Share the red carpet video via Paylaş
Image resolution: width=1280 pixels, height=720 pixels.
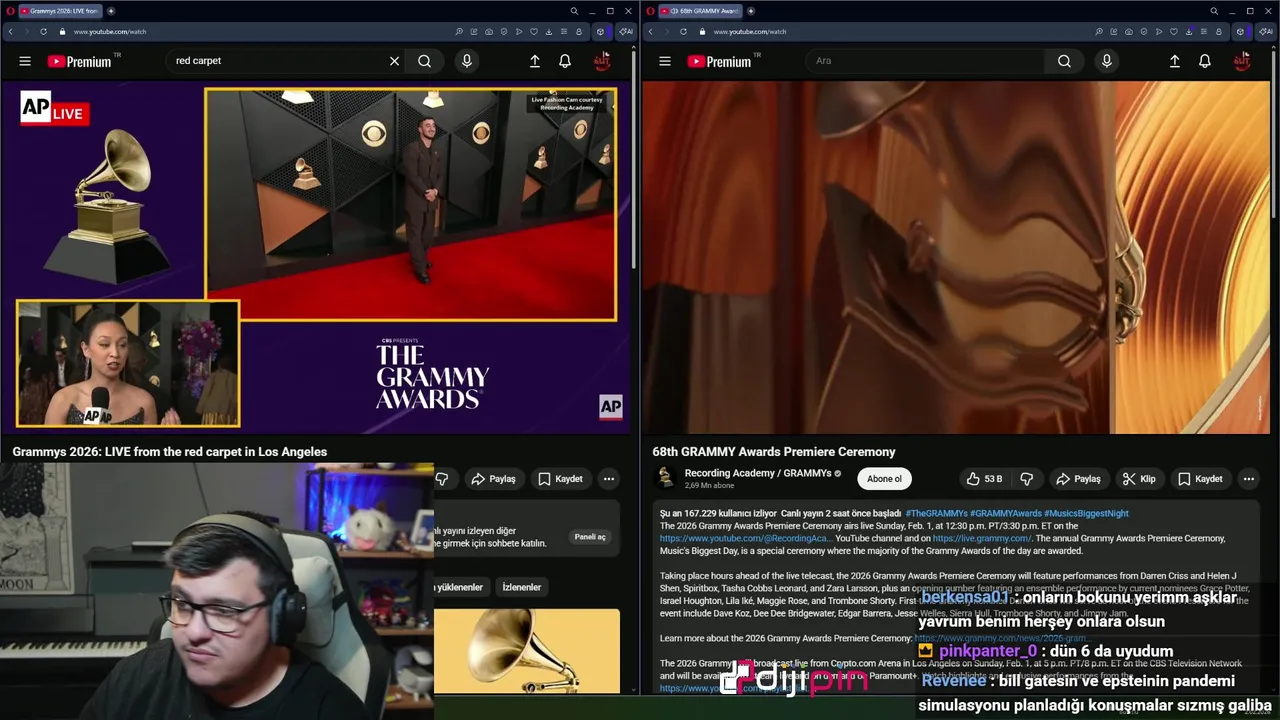pos(494,479)
